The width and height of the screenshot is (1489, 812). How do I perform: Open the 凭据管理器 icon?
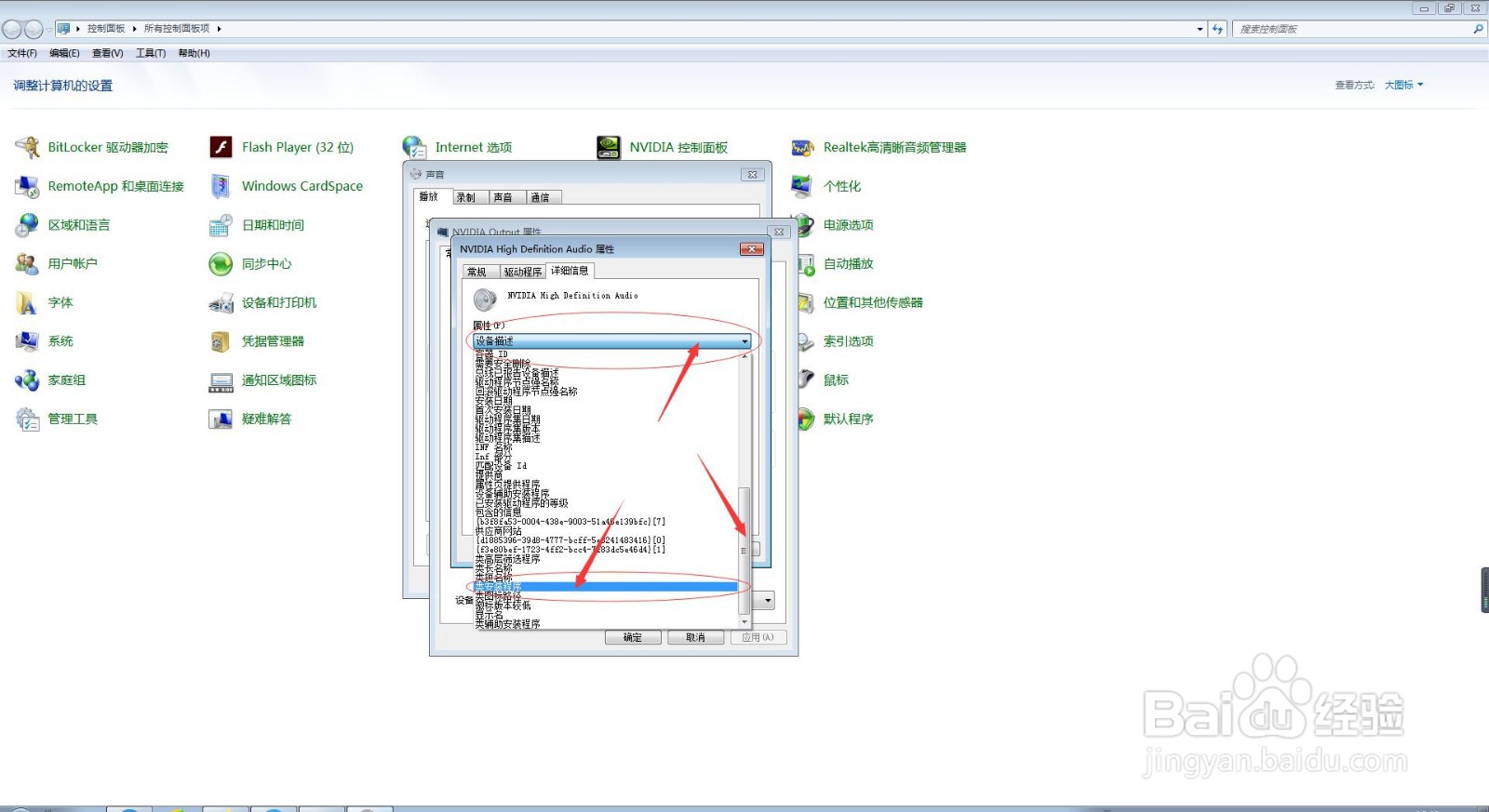221,341
